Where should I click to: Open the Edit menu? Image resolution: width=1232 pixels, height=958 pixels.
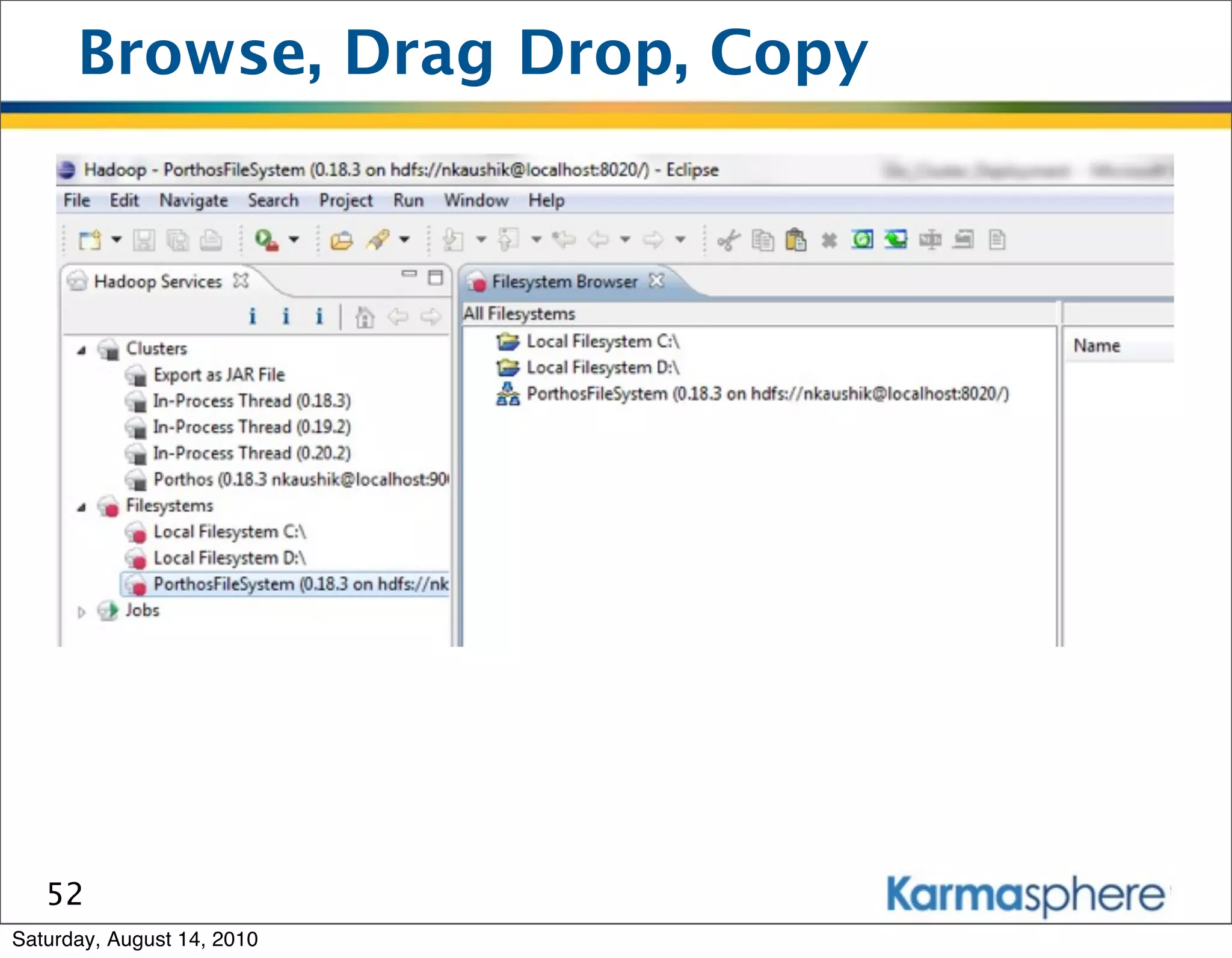(x=124, y=200)
